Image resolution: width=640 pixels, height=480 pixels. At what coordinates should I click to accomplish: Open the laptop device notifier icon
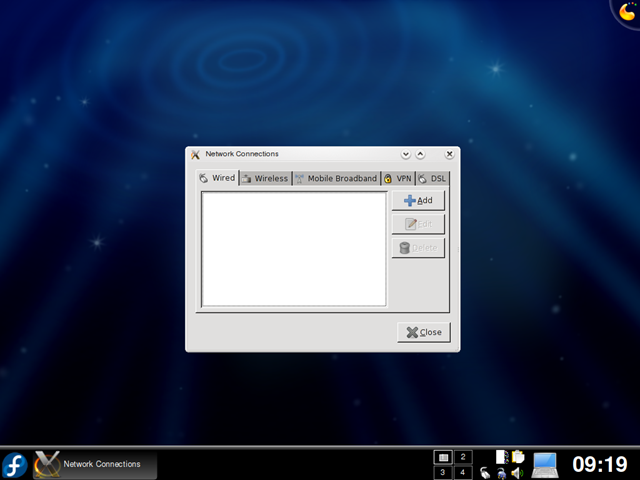pyautogui.click(x=545, y=465)
